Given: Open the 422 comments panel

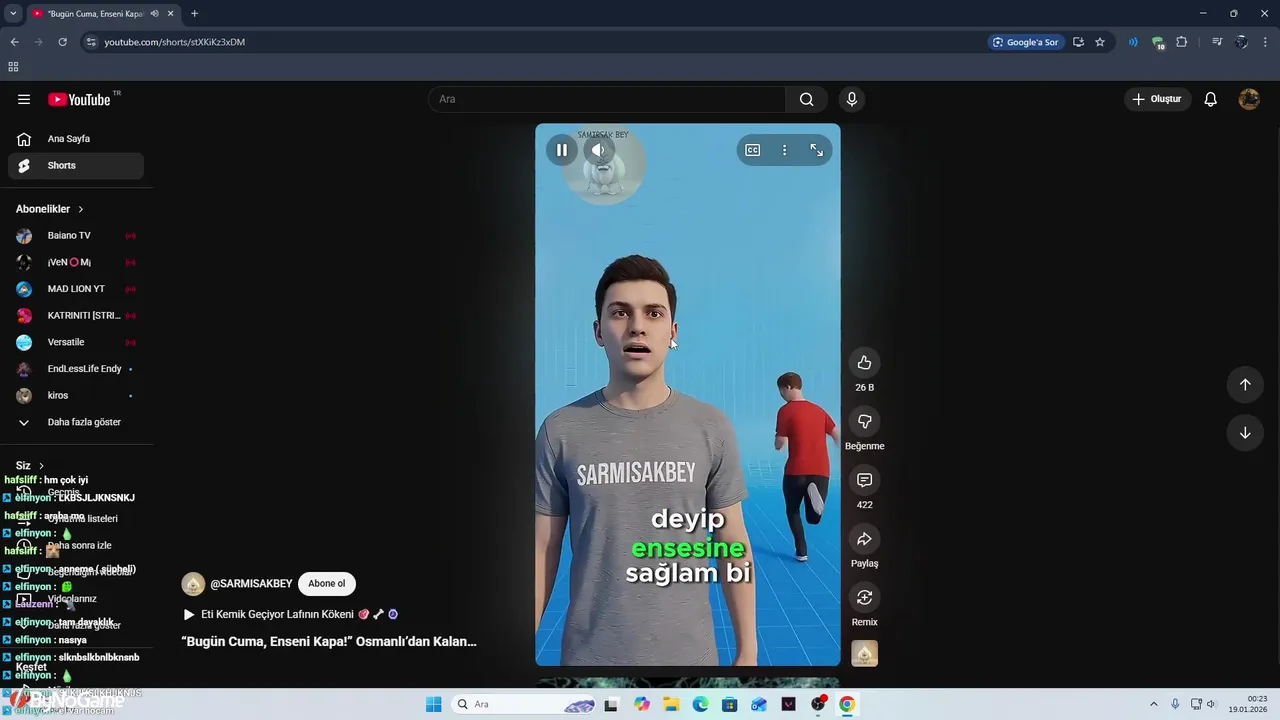Looking at the screenshot, I should [865, 480].
